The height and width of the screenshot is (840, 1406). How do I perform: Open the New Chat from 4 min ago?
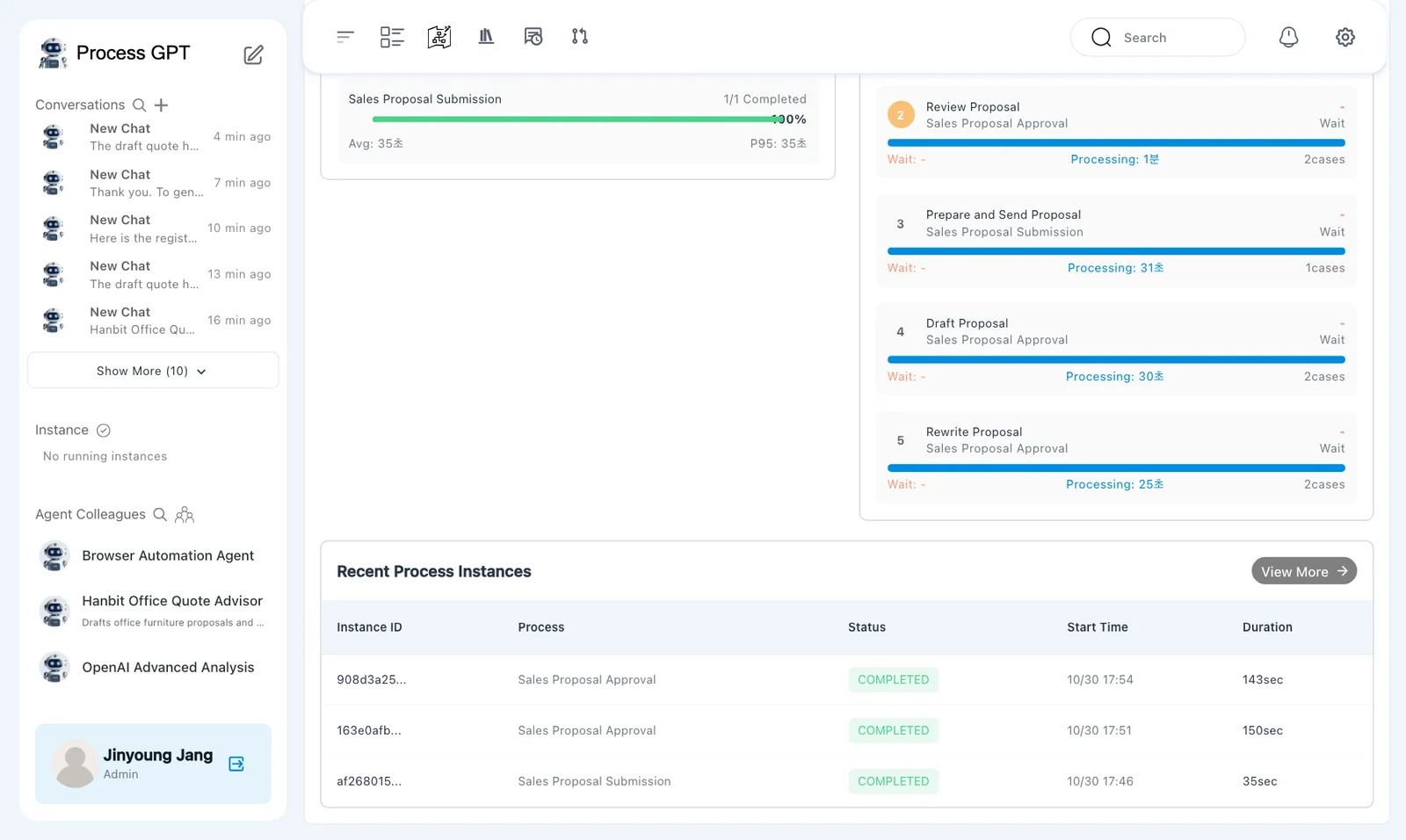pyautogui.click(x=154, y=137)
